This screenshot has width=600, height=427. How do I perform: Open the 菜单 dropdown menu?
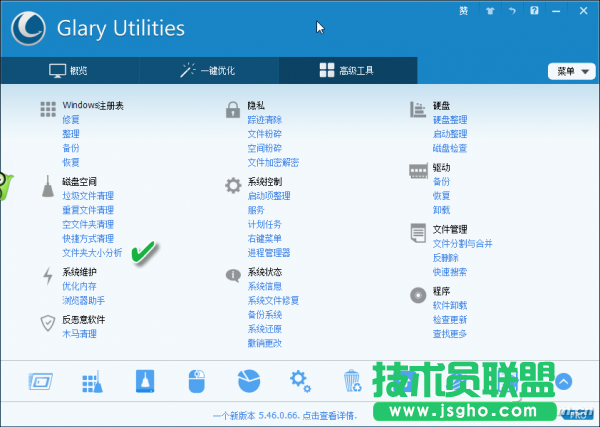(569, 71)
